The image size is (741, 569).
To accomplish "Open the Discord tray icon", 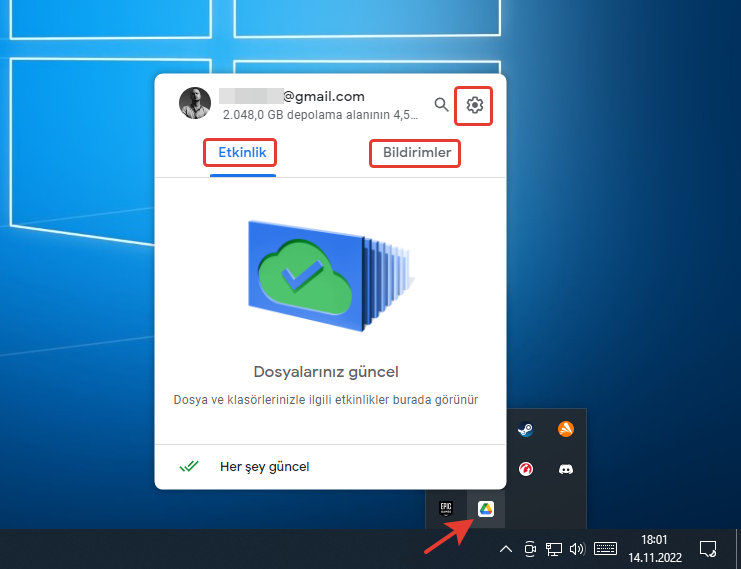I will point(565,469).
